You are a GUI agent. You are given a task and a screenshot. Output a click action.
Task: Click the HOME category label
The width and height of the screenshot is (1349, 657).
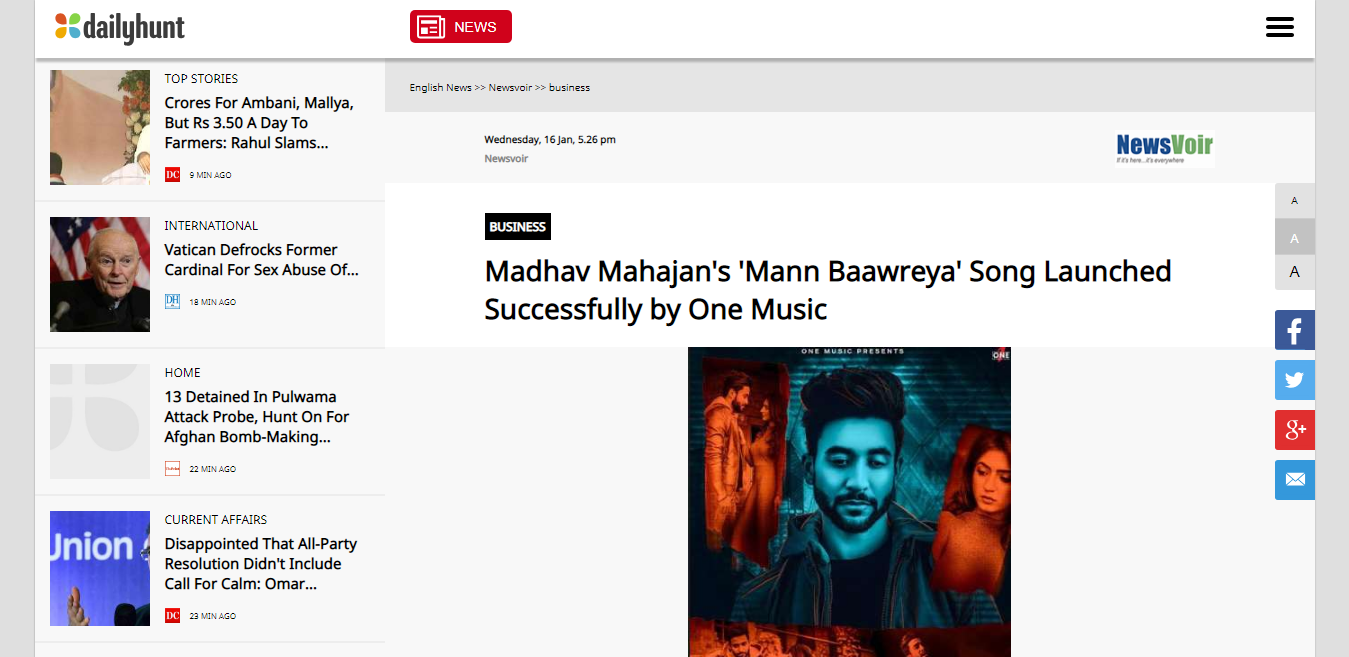[183, 372]
